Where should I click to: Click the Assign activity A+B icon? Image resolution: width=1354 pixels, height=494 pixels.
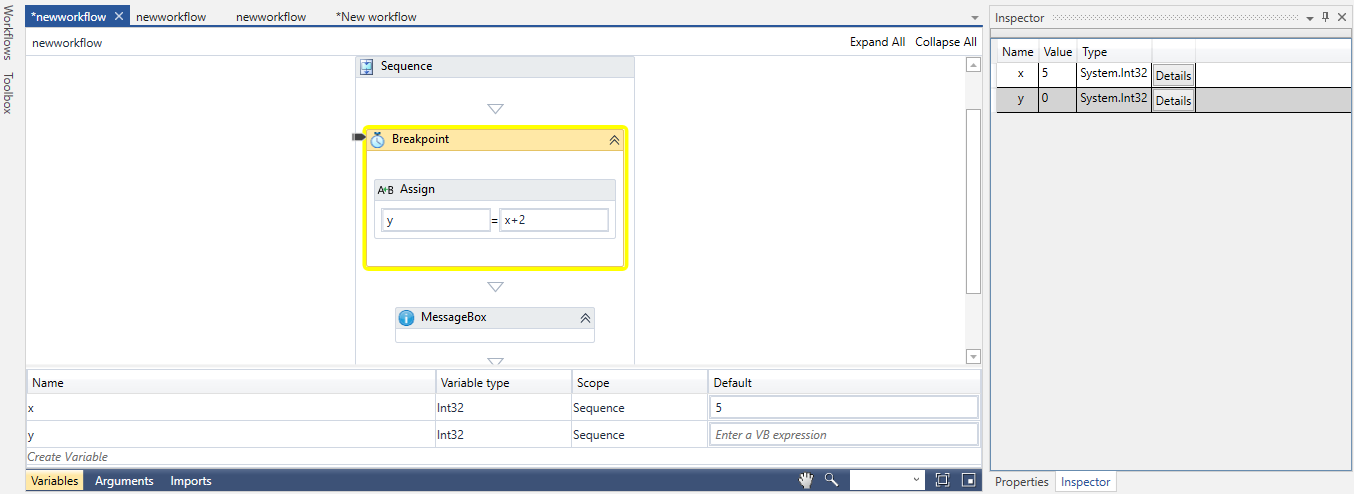385,190
